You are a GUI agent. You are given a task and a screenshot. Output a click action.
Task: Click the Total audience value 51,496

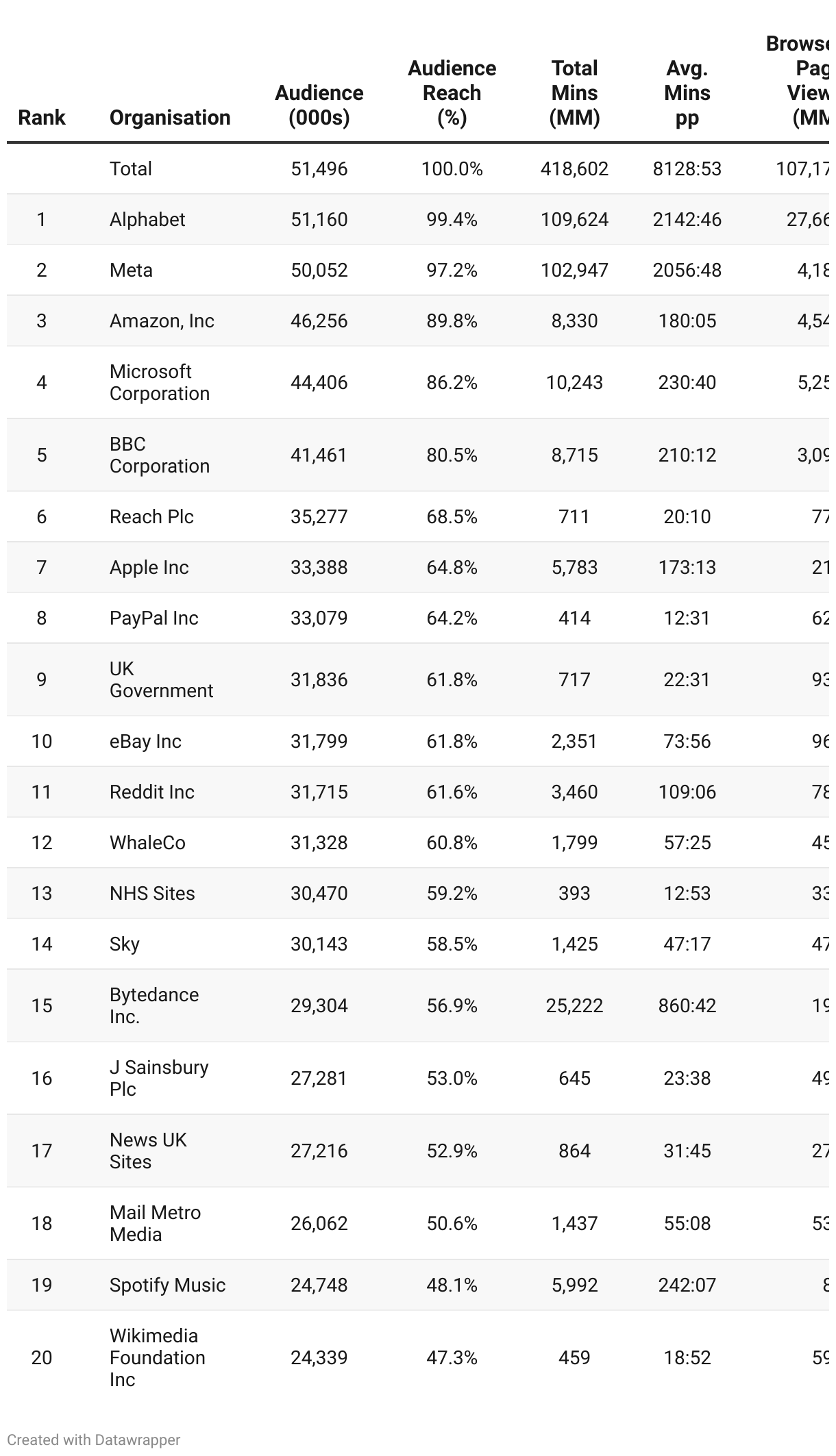(319, 168)
